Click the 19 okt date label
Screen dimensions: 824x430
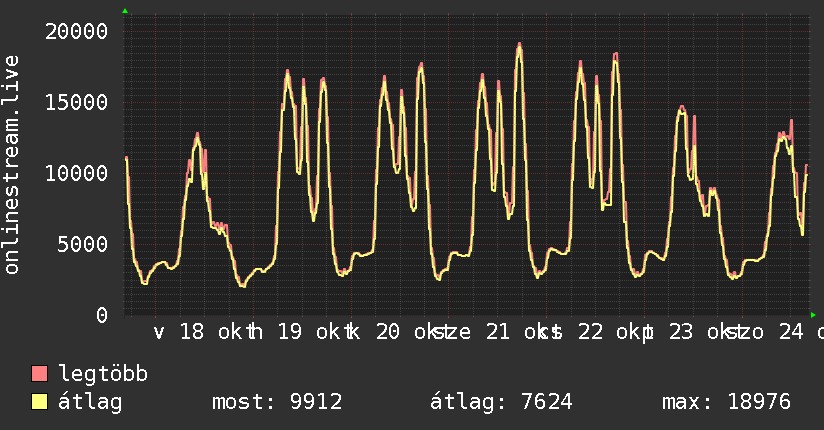(310, 332)
